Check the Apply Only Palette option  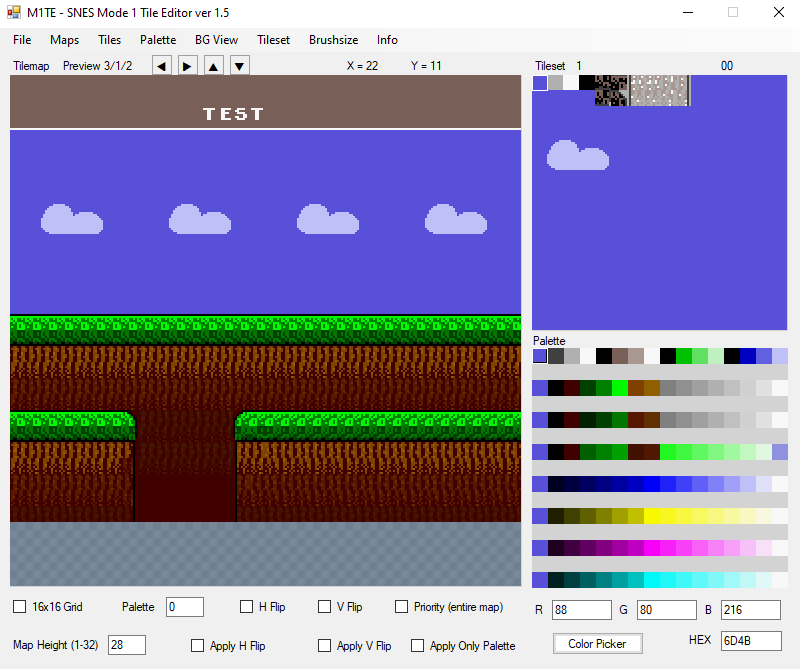[x=418, y=646]
